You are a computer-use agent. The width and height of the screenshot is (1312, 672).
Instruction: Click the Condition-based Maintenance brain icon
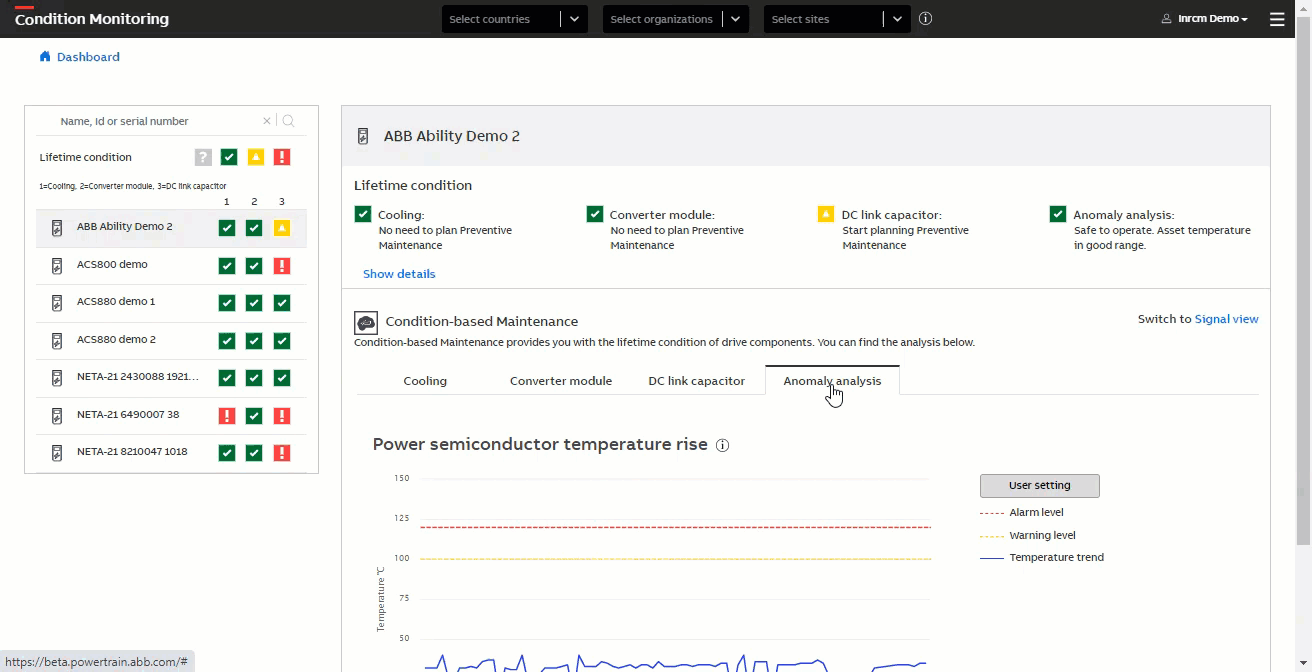[x=366, y=322]
